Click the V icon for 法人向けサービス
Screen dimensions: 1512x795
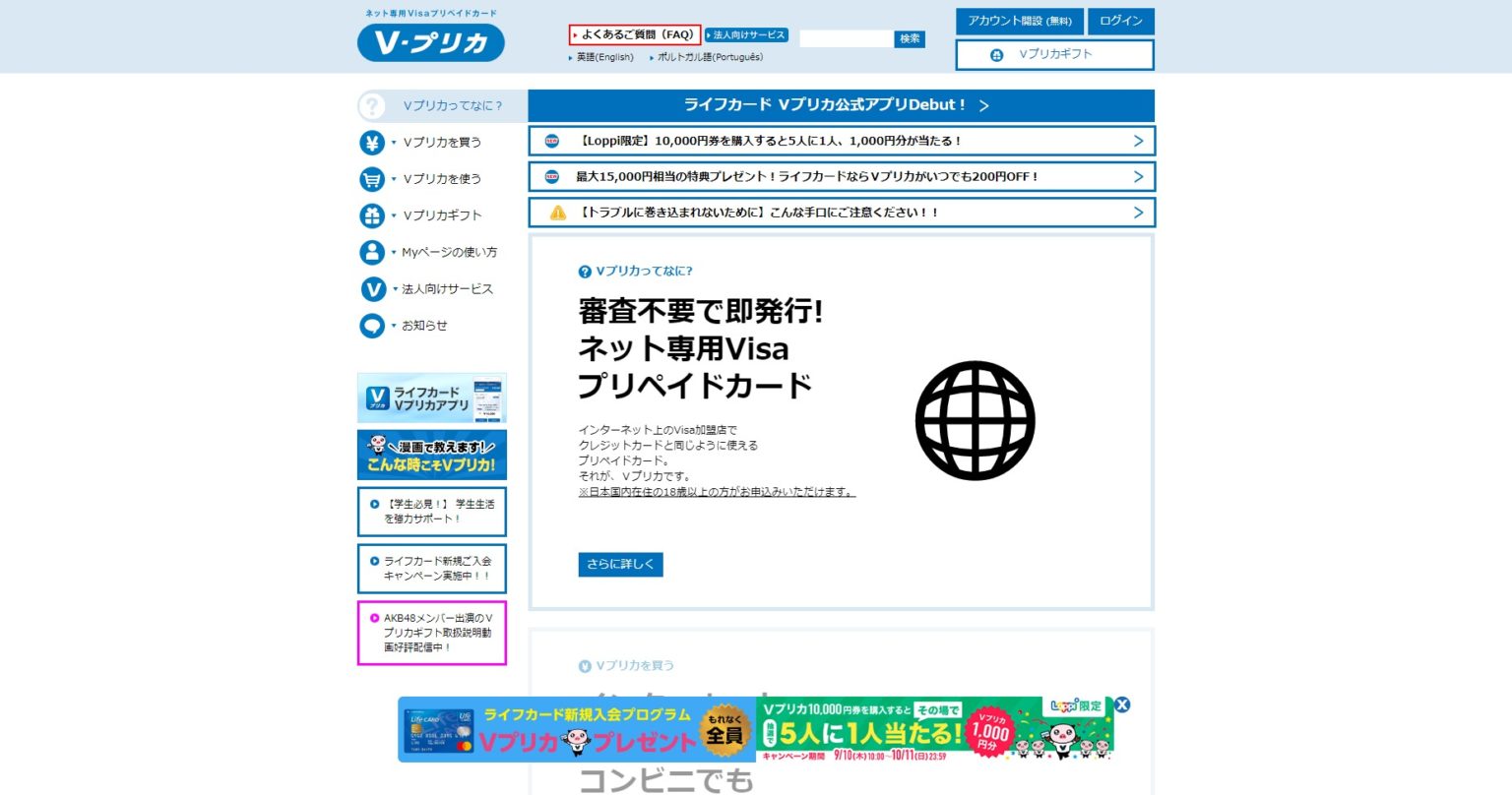tap(373, 289)
